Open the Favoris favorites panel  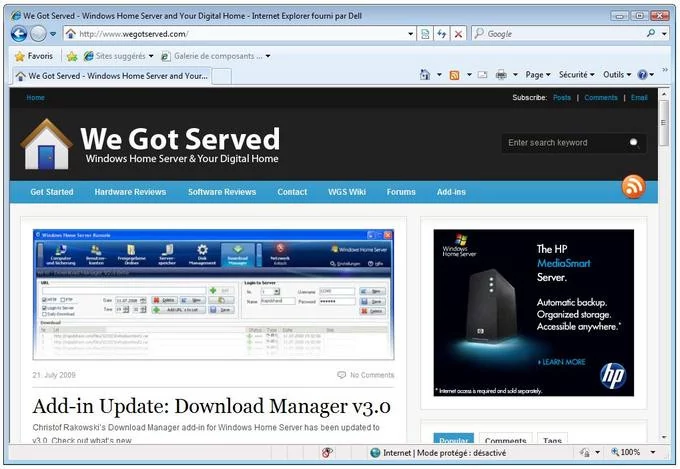click(x=34, y=56)
